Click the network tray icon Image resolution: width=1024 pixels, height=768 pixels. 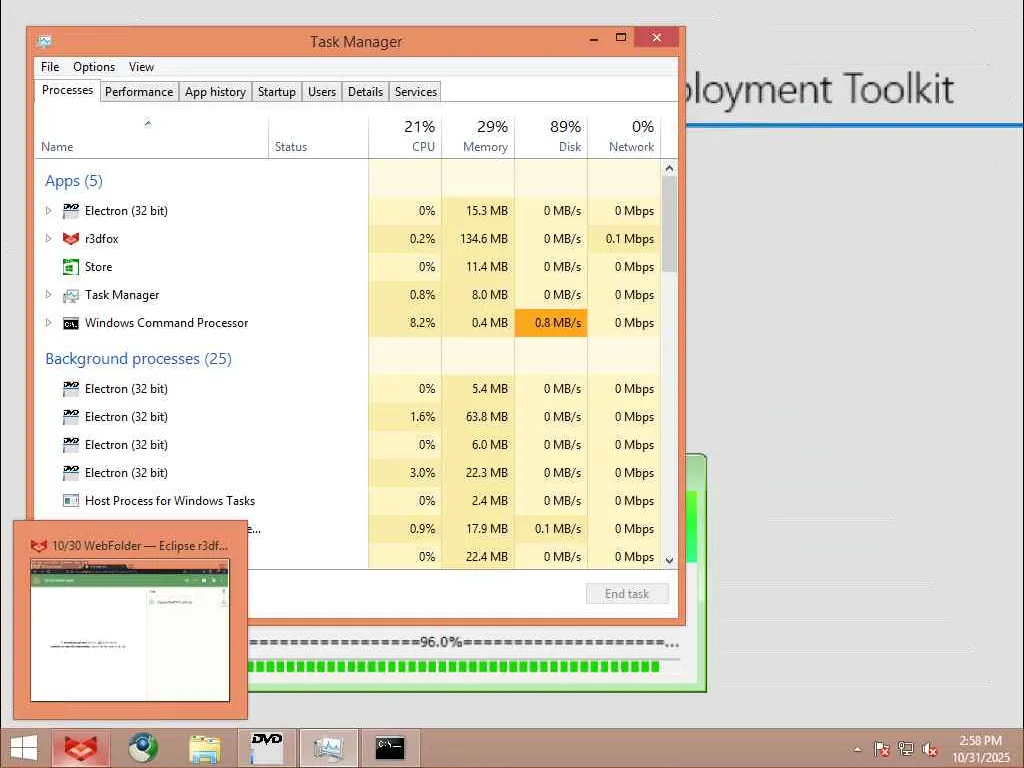coord(906,749)
